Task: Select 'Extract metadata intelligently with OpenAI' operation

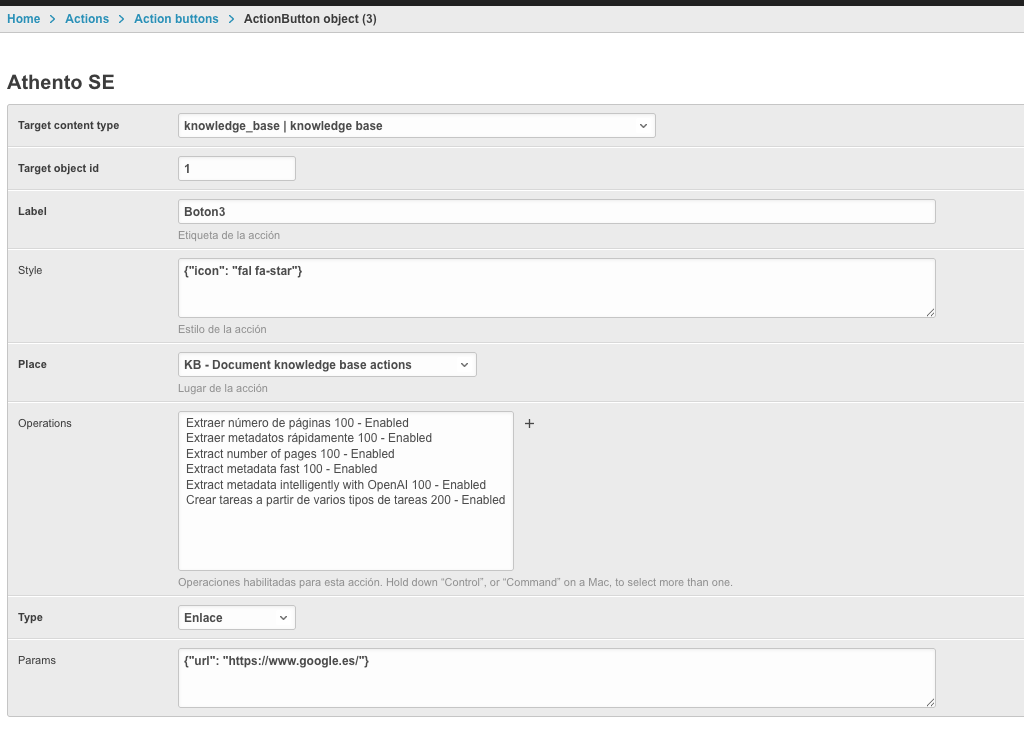Action: coord(335,485)
